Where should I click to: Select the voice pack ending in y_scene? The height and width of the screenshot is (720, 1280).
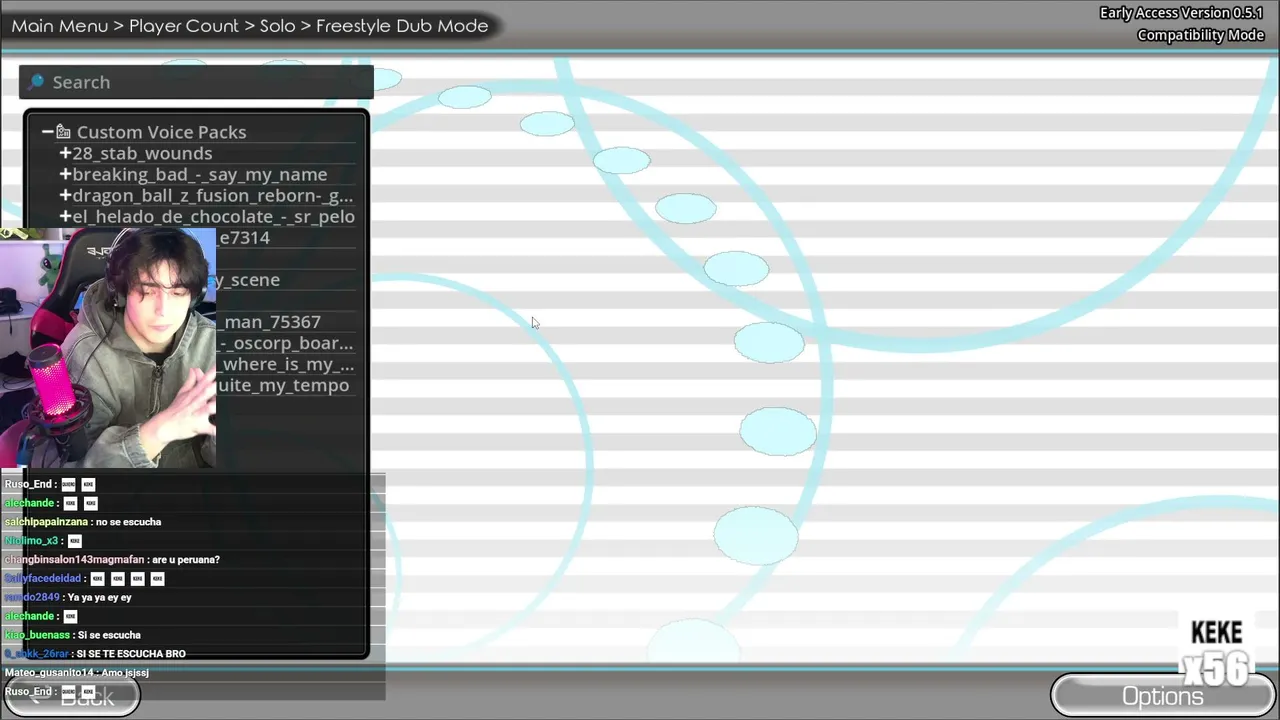pos(248,279)
